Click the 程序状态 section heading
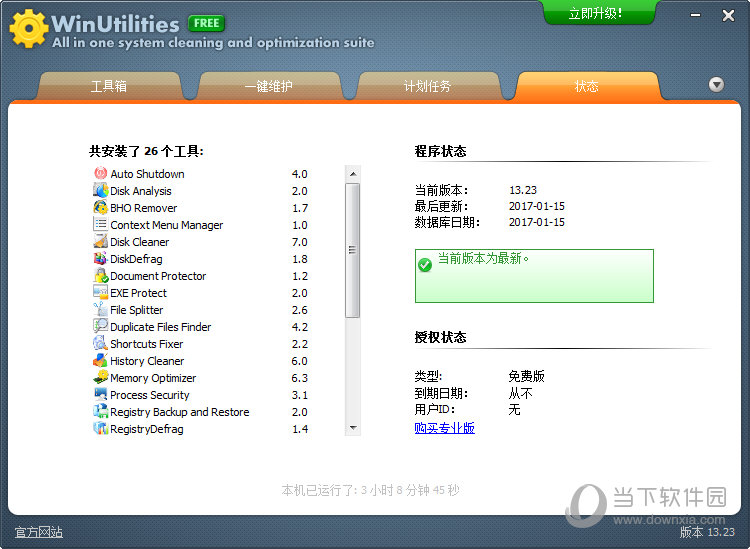The width and height of the screenshot is (750, 549). (440, 151)
